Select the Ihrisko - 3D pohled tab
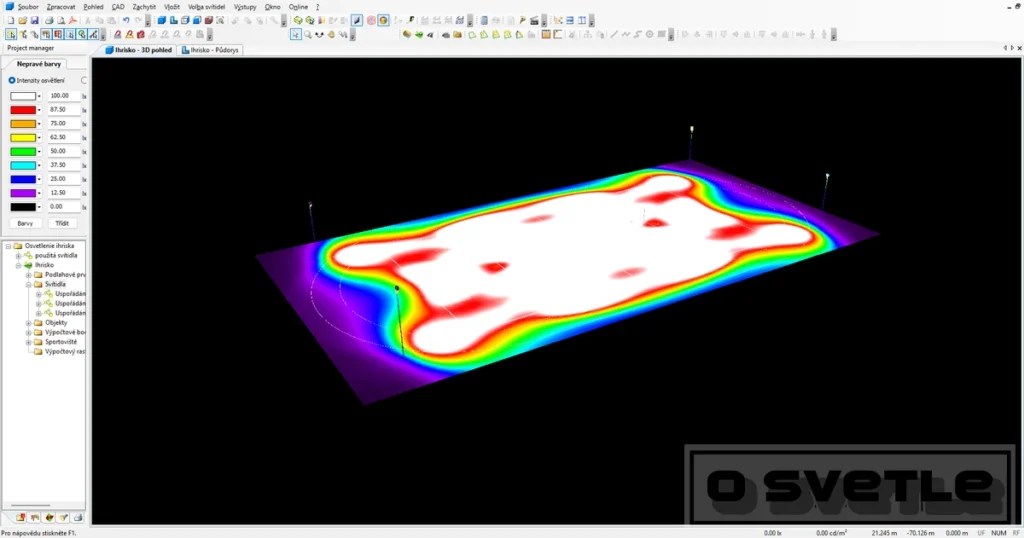Screen dimensions: 1024x538 click(139, 50)
